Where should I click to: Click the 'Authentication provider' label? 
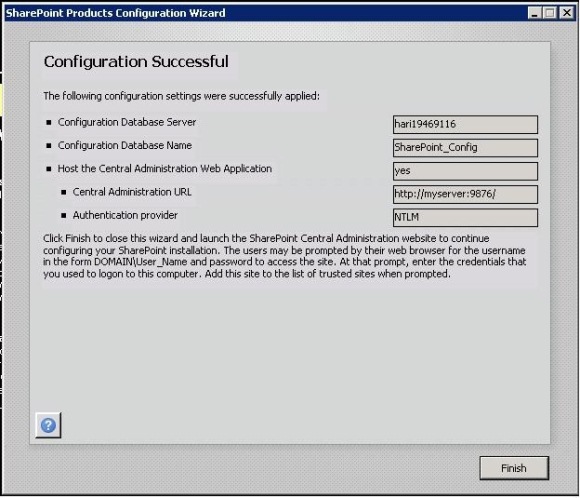pos(125,215)
